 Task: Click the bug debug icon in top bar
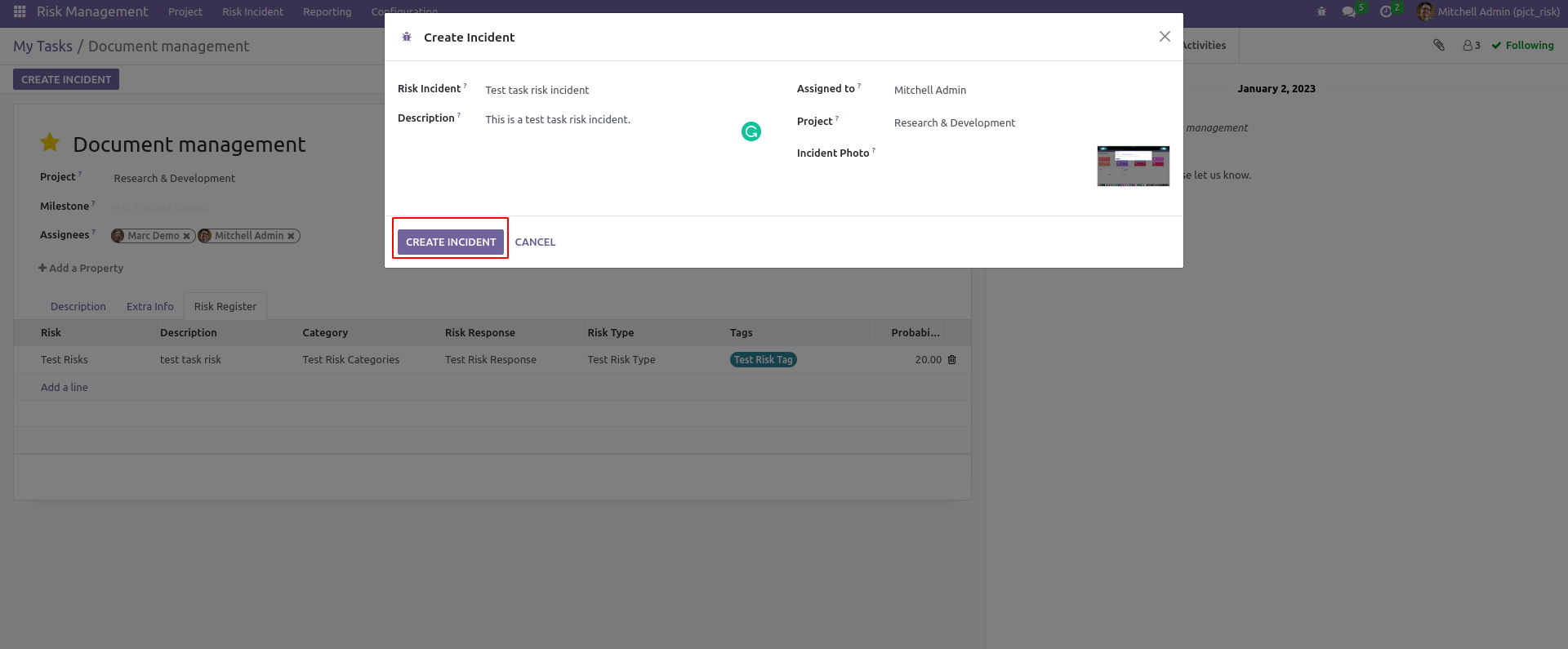pyautogui.click(x=1321, y=11)
